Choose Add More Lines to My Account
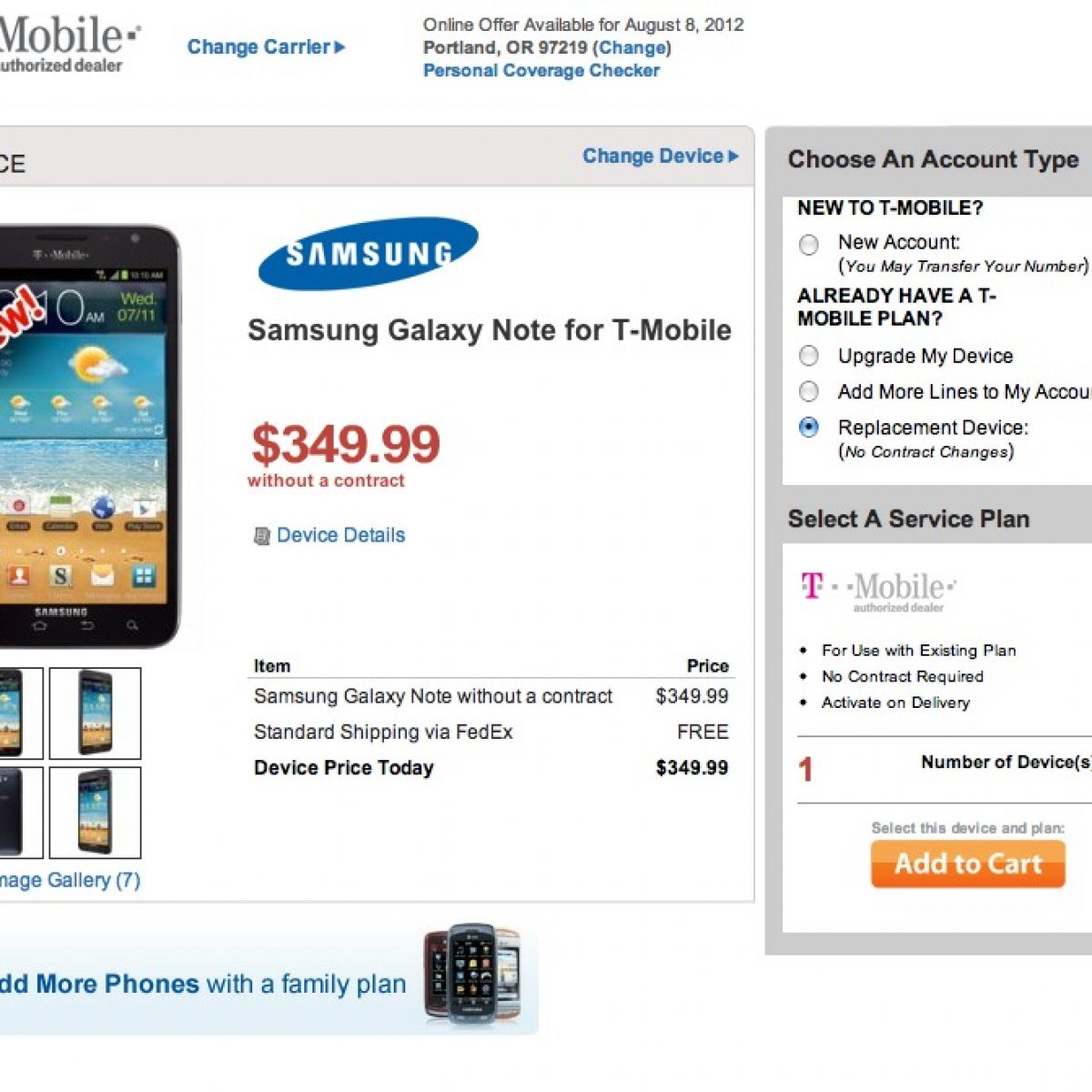1092x1092 pixels. 808,392
